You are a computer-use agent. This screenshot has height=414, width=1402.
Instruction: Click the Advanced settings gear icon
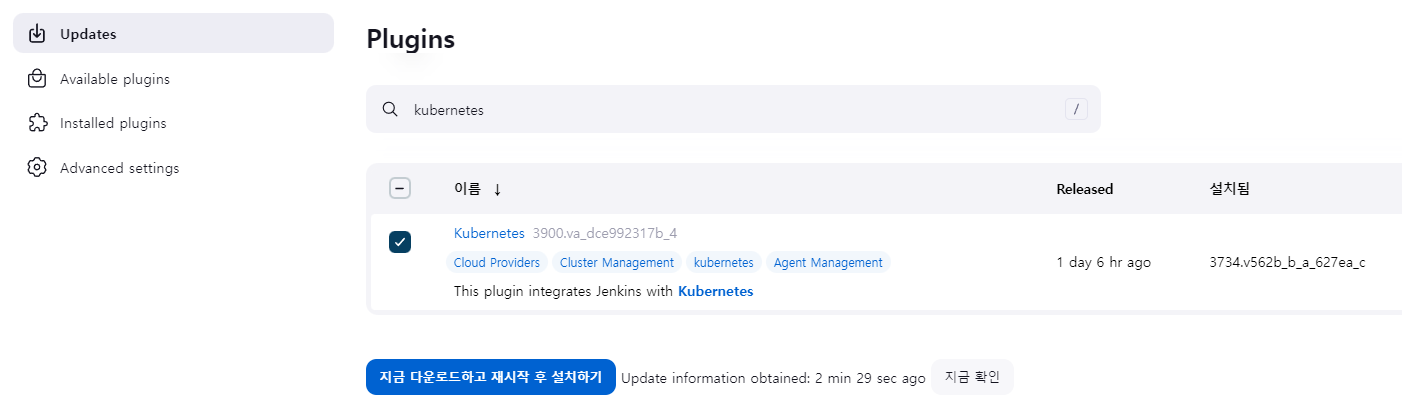tap(37, 168)
